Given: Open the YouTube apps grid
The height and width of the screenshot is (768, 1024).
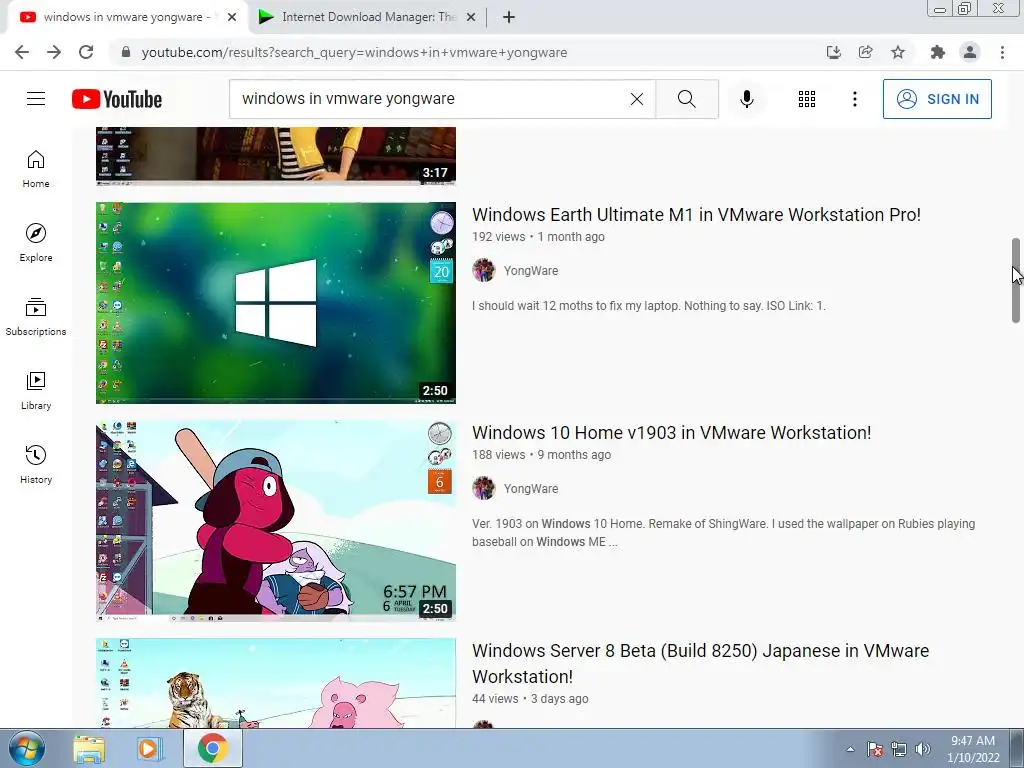Looking at the screenshot, I should click(807, 99).
